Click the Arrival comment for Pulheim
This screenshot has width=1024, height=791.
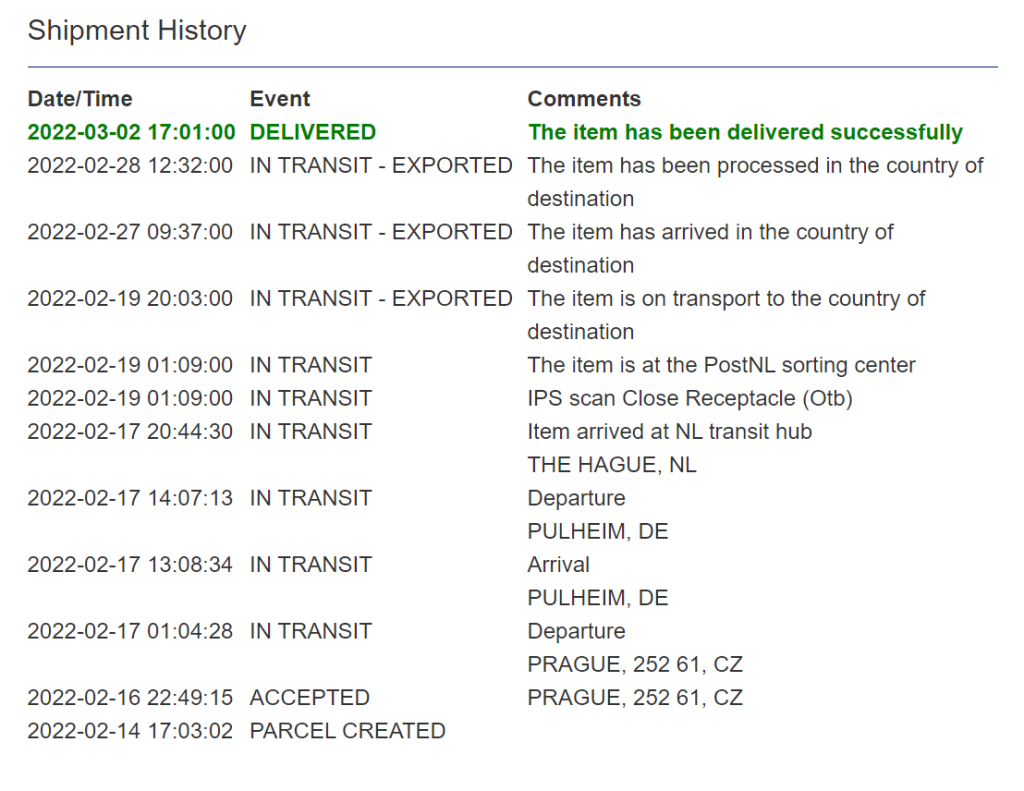(558, 565)
